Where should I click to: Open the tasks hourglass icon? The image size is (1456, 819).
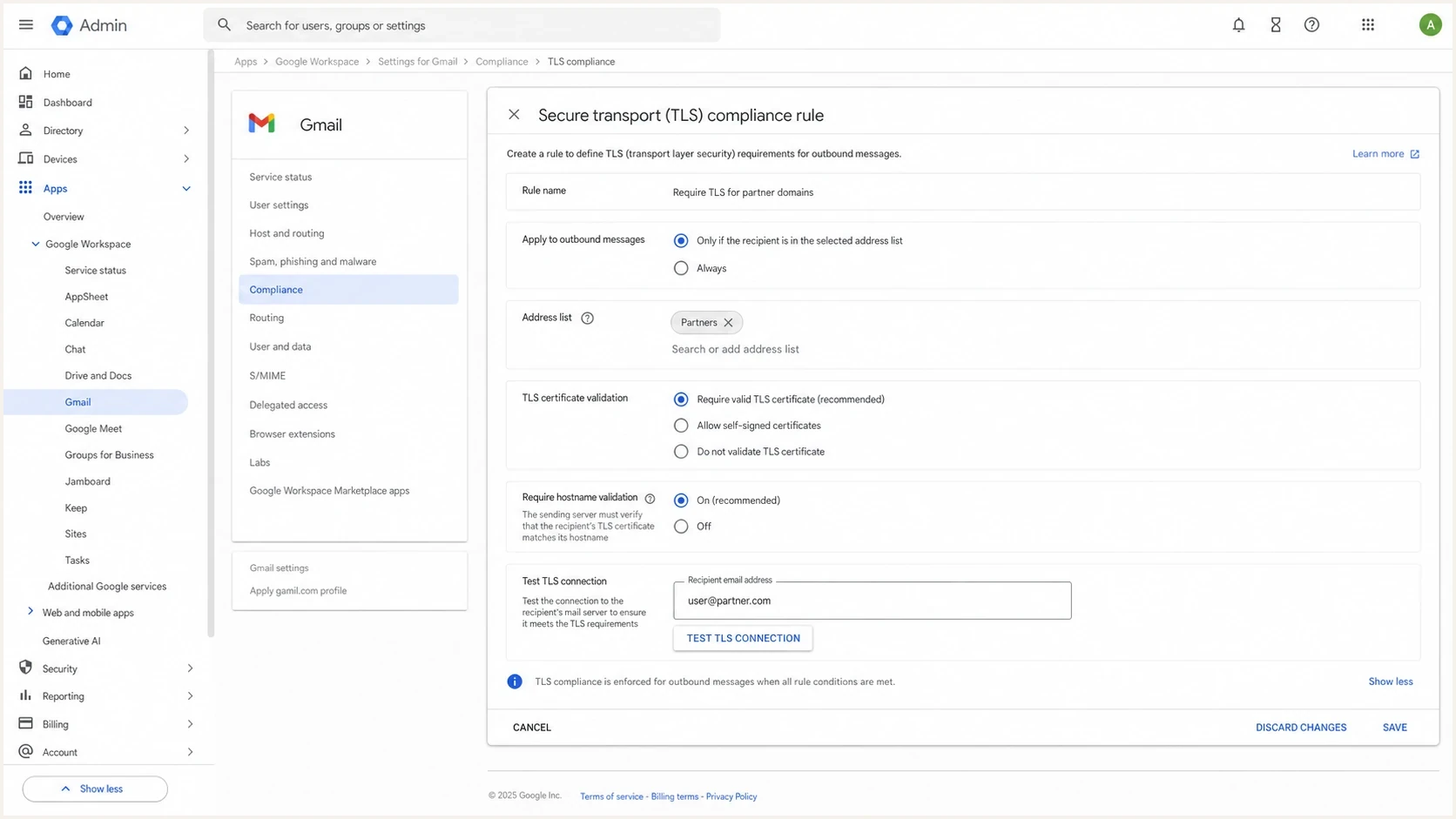tap(1276, 25)
